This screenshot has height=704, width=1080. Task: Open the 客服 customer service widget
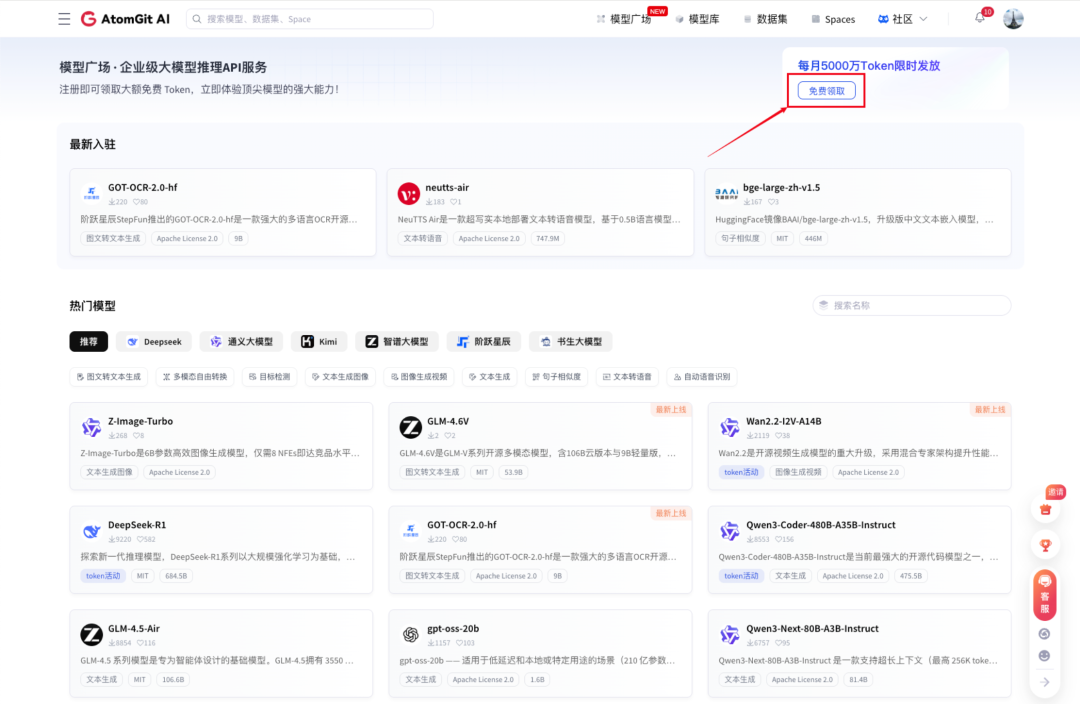pos(1044,595)
